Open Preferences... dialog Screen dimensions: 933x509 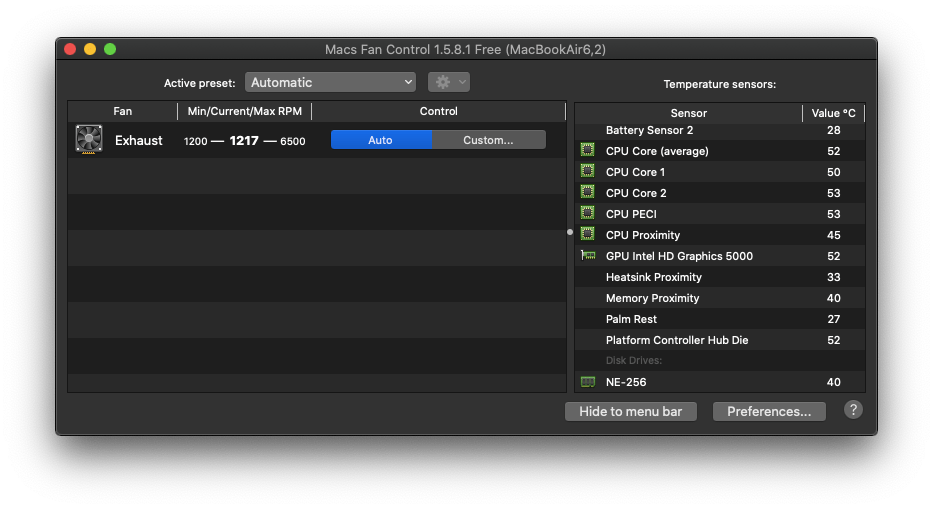[x=769, y=411]
